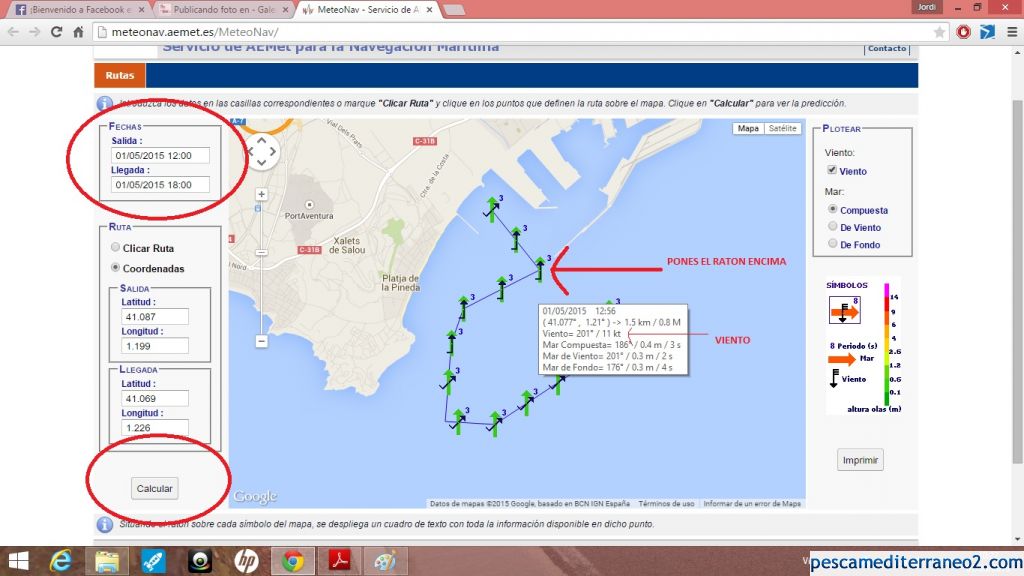Pan the map down using the arrow control

[x=261, y=163]
